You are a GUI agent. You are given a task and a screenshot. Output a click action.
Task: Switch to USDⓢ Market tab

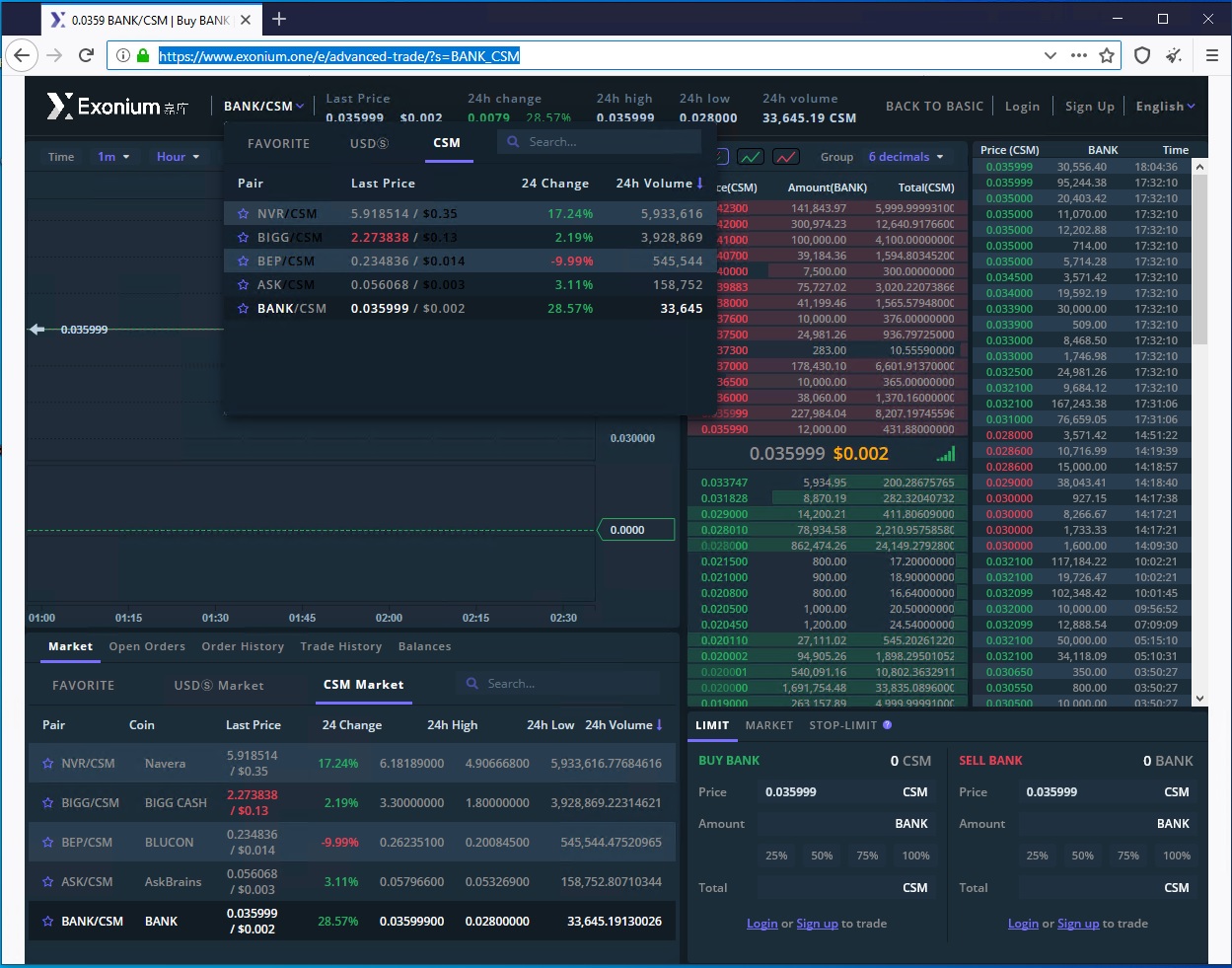219,685
